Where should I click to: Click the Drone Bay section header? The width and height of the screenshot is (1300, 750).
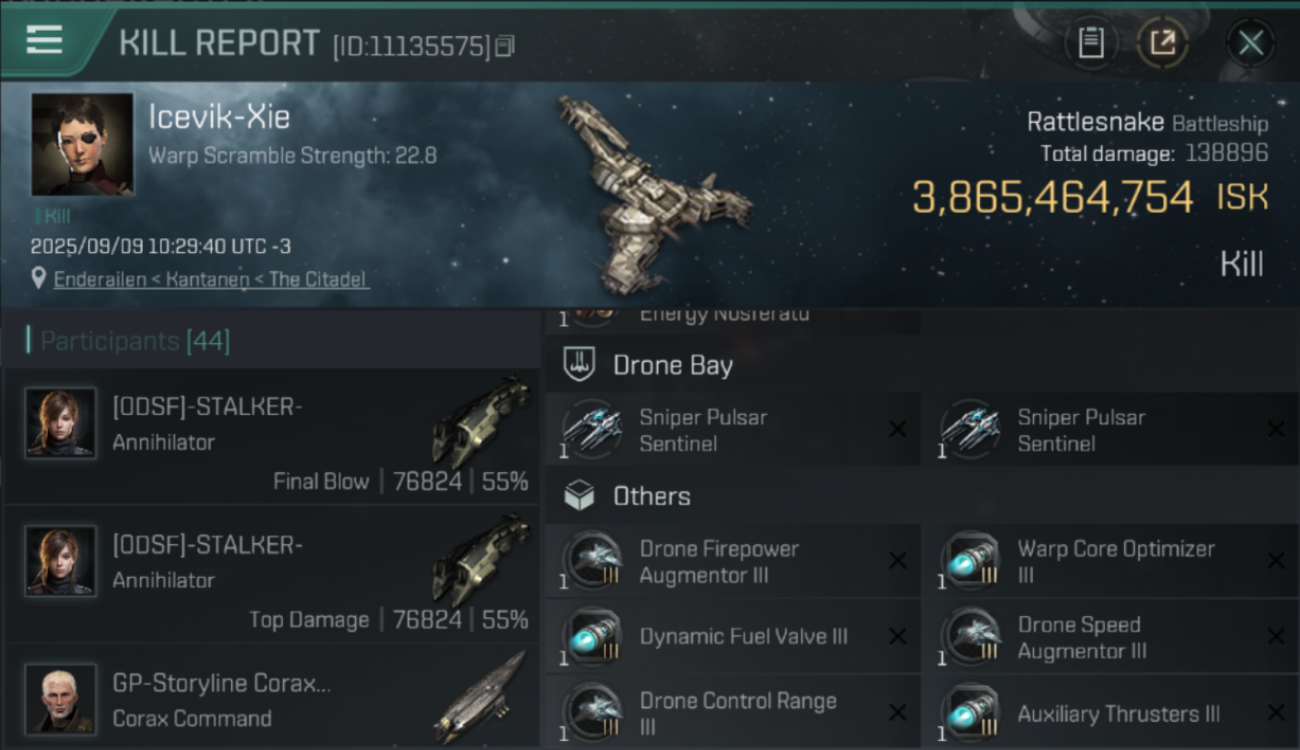coord(672,365)
